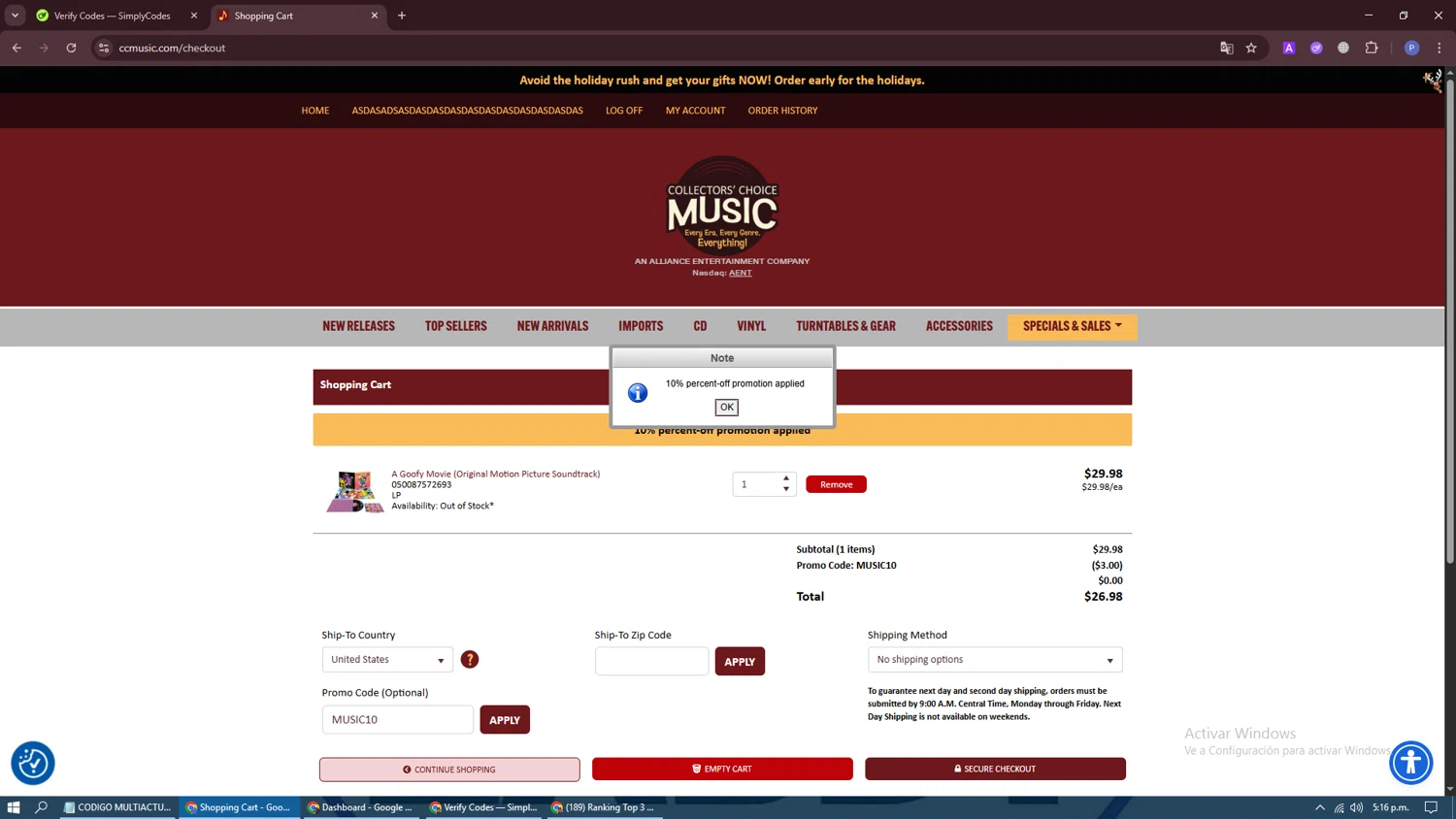This screenshot has height=819, width=1456.
Task: Open MY ACCOUNT page
Action: (x=695, y=111)
